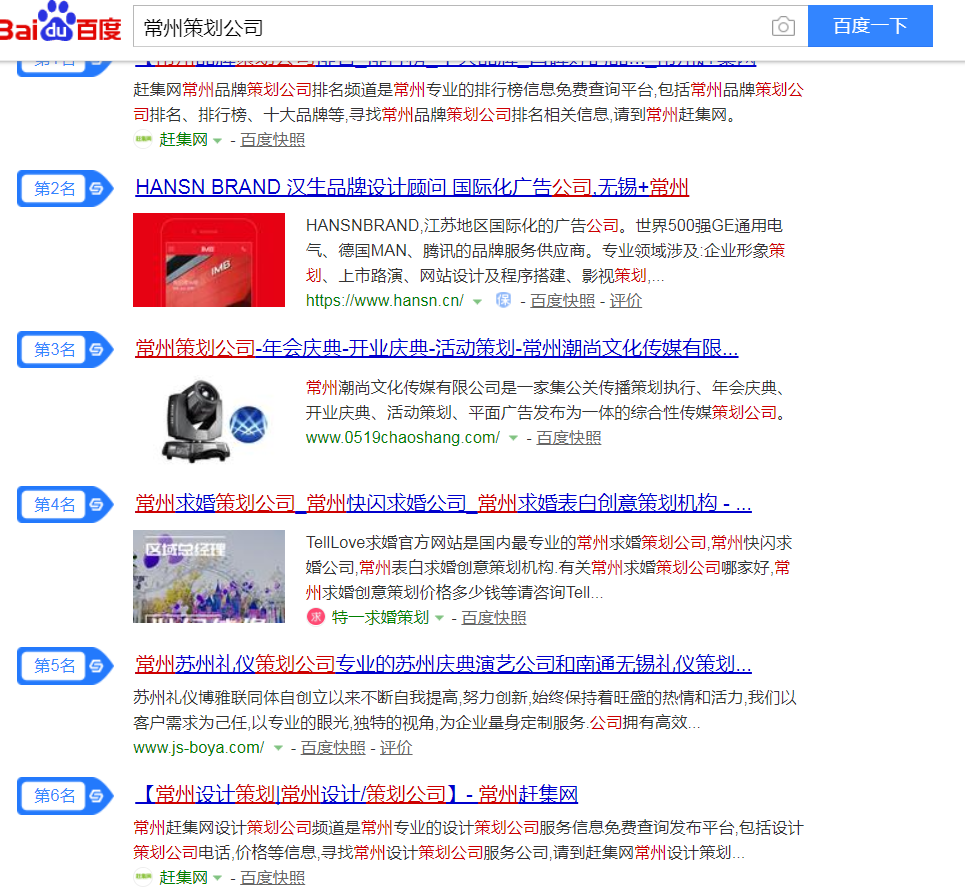Click the 第6名 rank badge
The image size is (965, 894).
[x=65, y=796]
